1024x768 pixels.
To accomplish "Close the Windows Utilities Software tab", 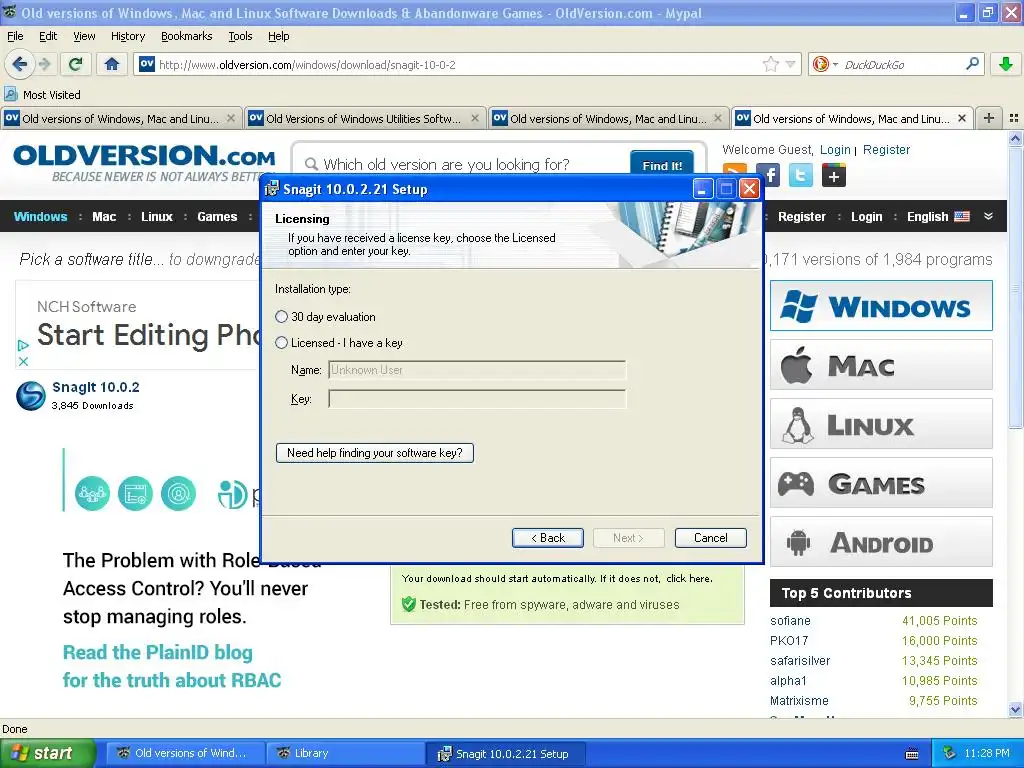I will pos(475,118).
